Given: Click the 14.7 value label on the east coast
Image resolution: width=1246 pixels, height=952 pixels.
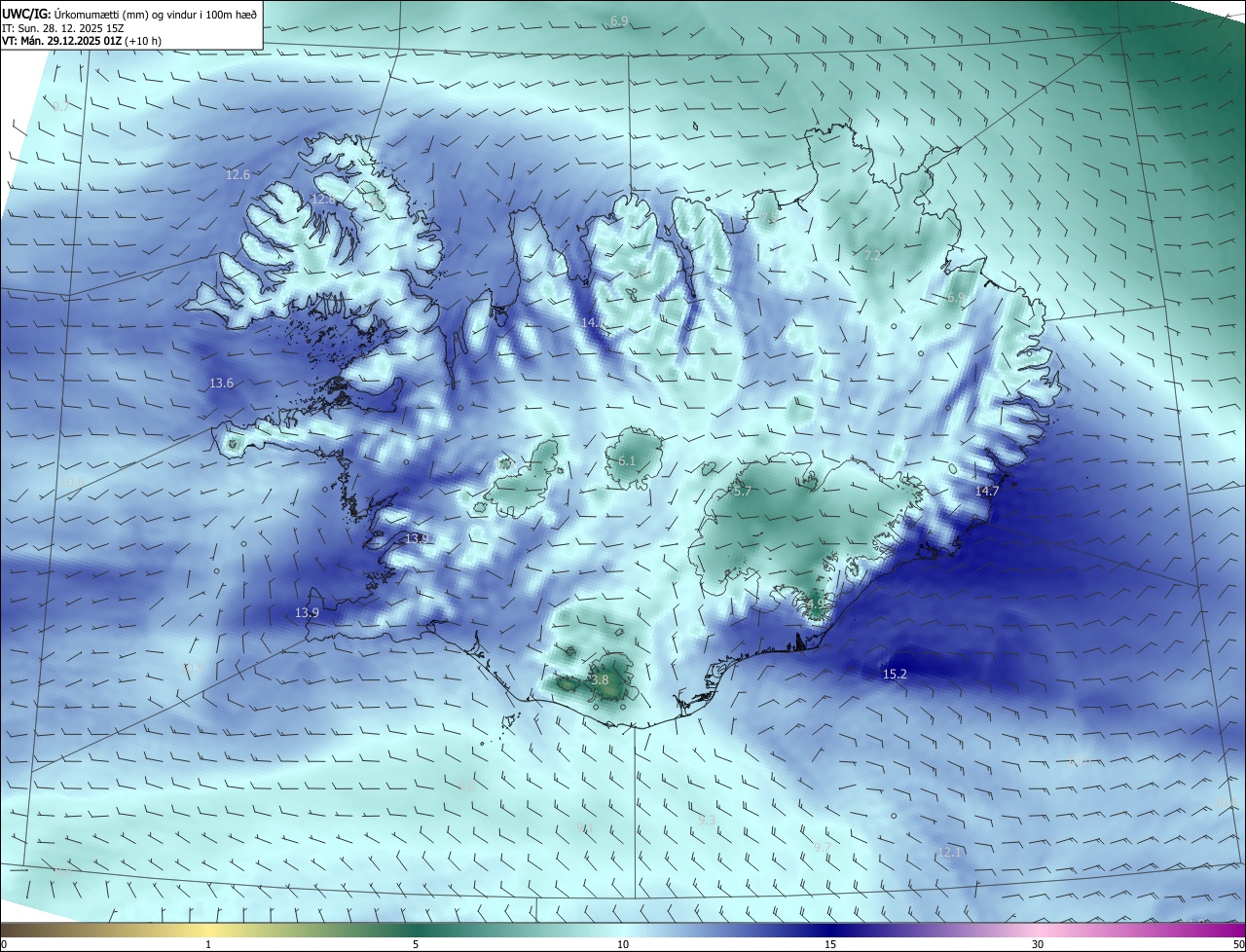Looking at the screenshot, I should click(987, 492).
